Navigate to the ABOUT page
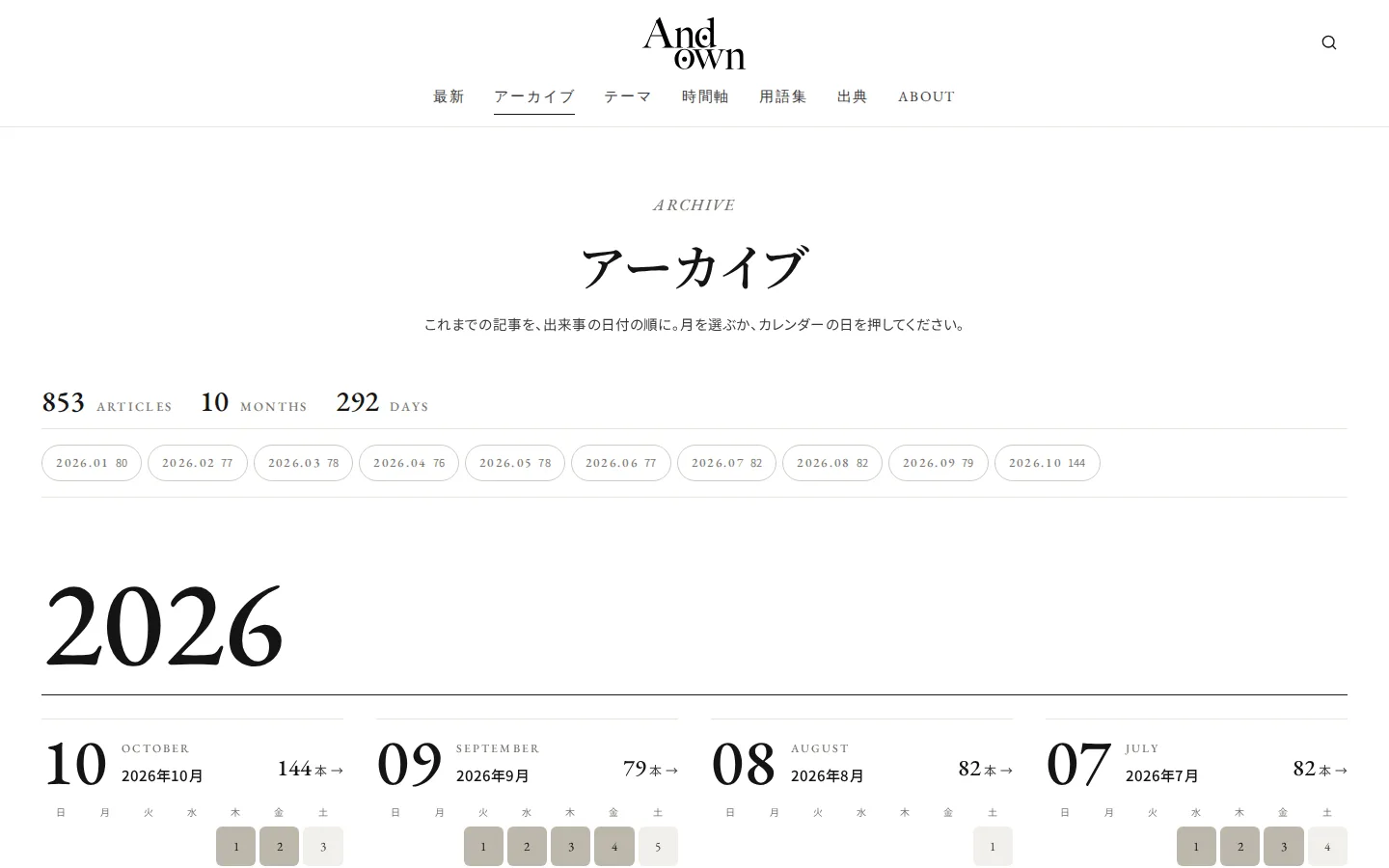Screen dimensions: 1389x868 pyautogui.click(x=927, y=96)
